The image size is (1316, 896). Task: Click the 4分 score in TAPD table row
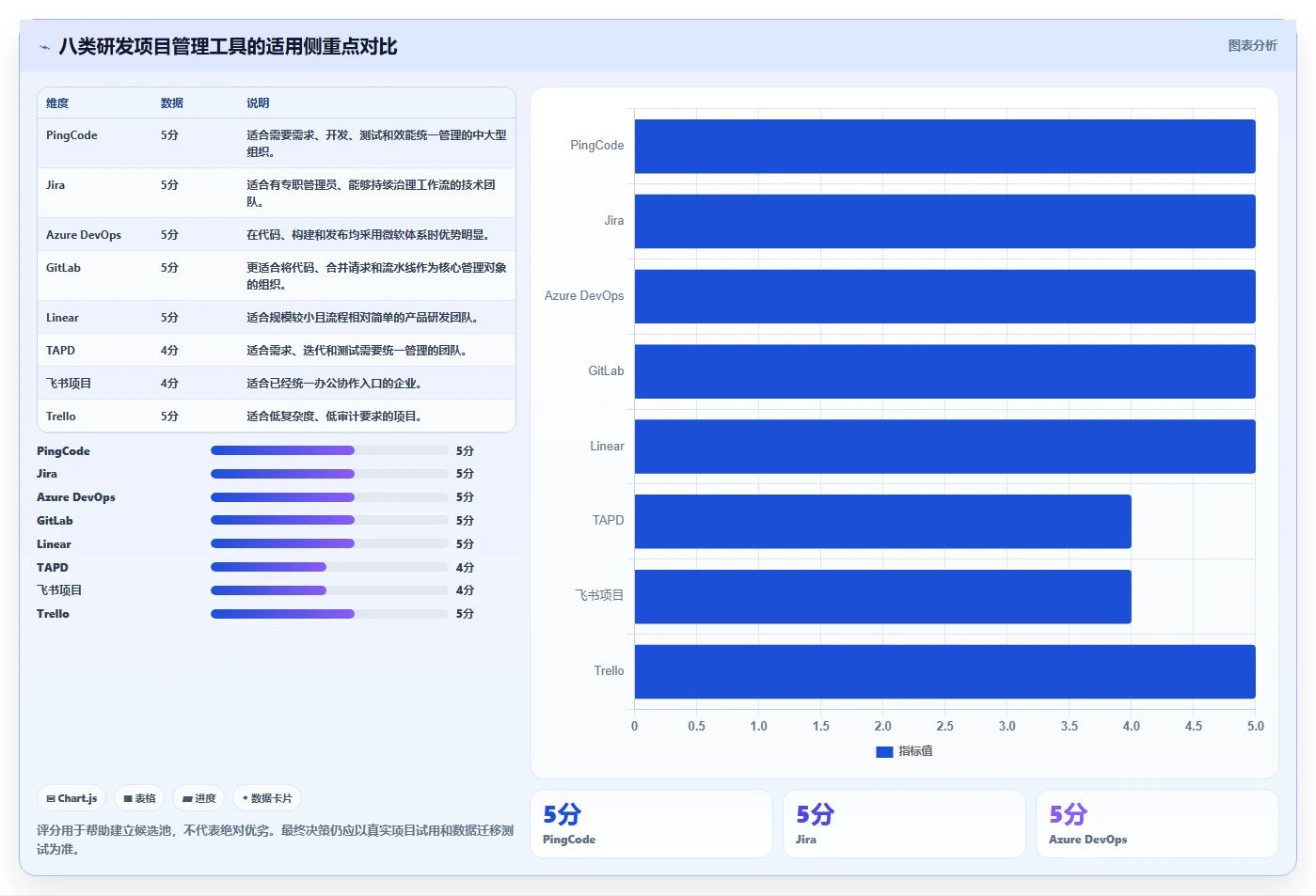pyautogui.click(x=169, y=351)
